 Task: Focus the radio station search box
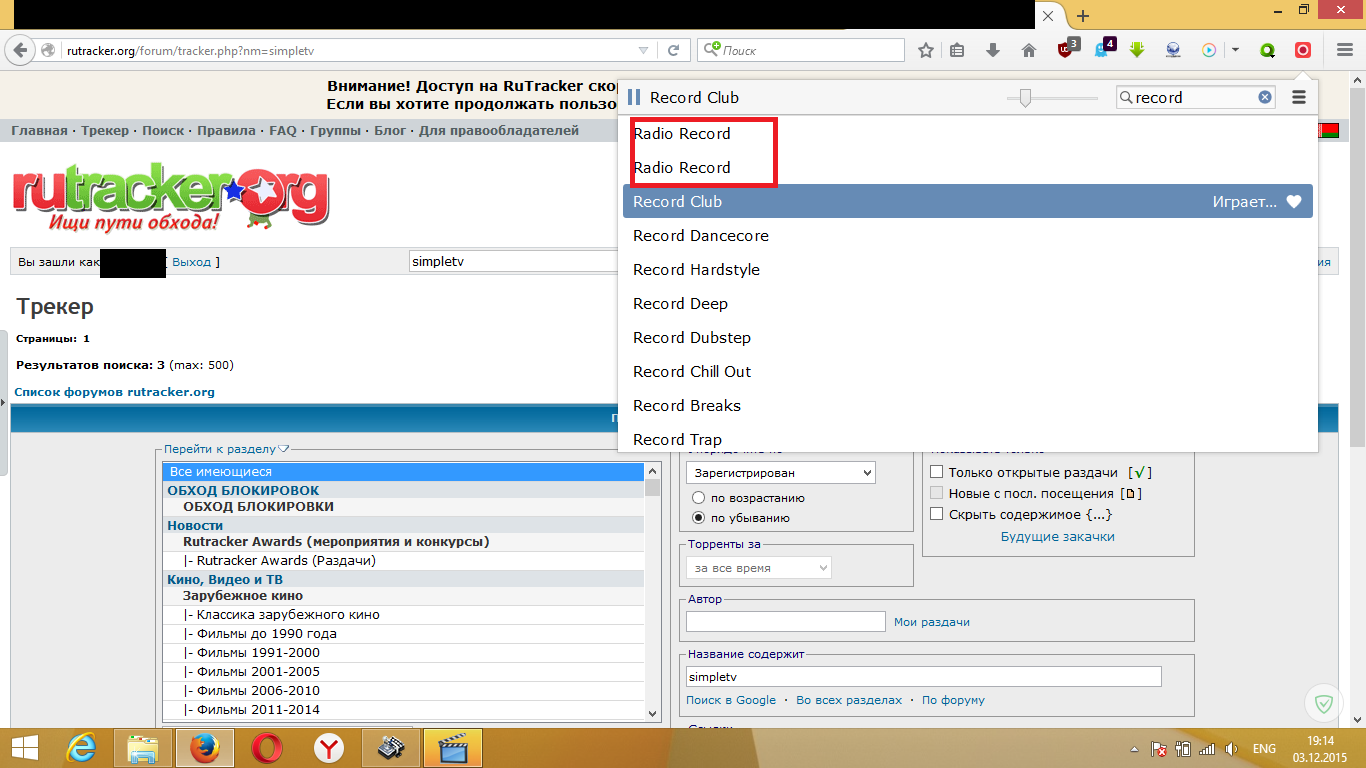click(1195, 97)
